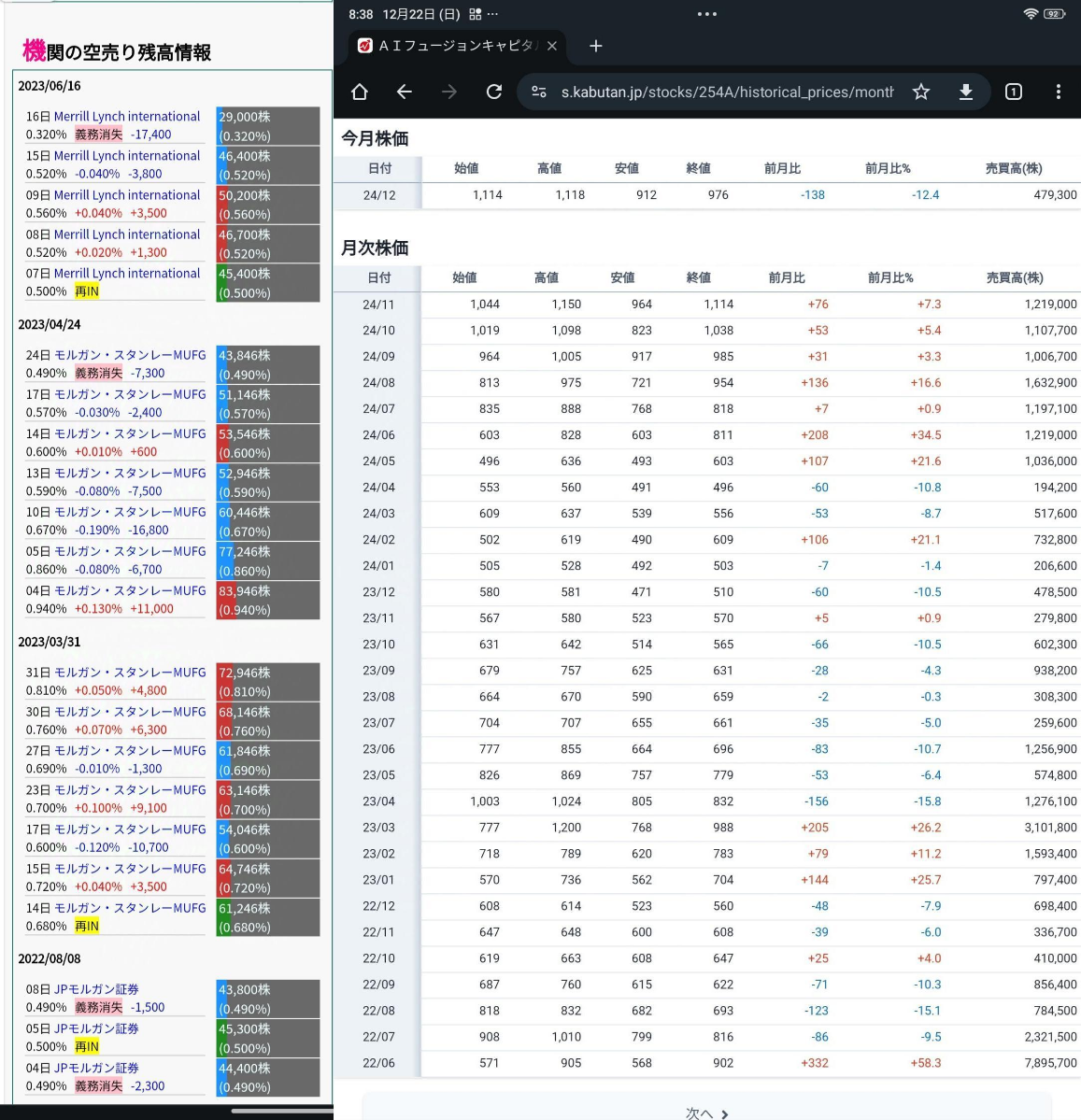
Task: Click the kabutan URL address field
Action: click(x=727, y=92)
